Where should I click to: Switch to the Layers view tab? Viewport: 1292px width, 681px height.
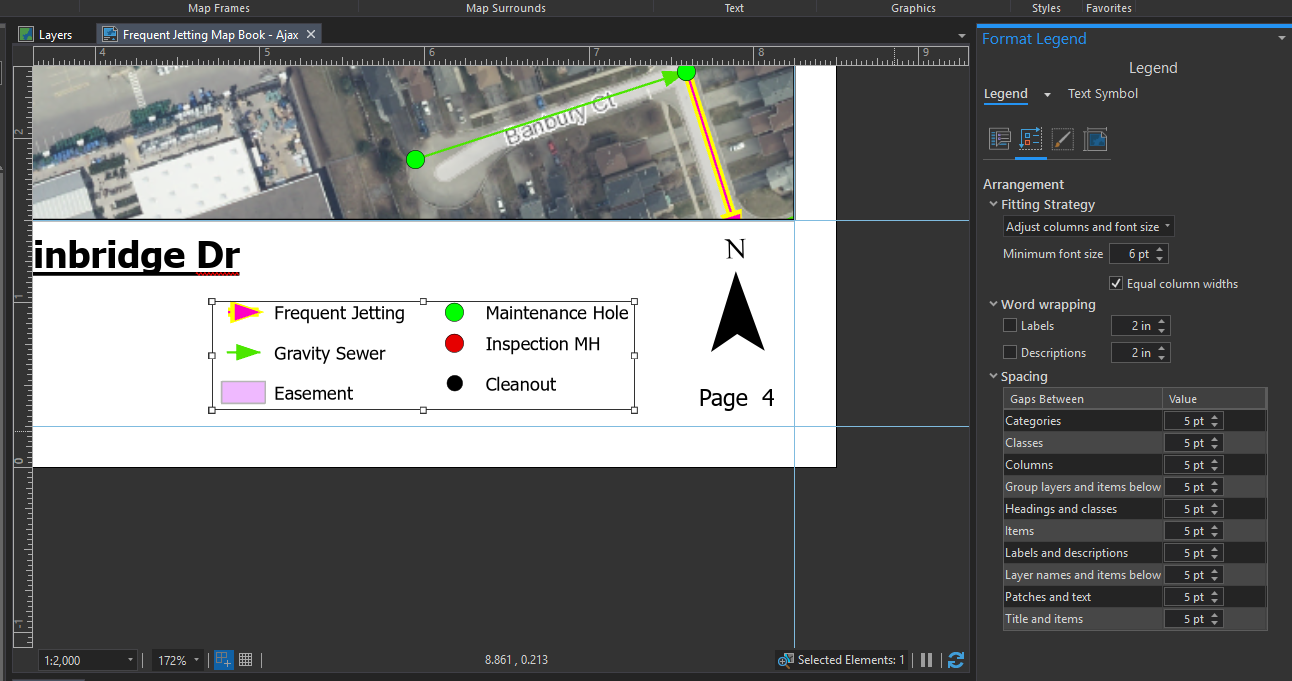(46, 35)
